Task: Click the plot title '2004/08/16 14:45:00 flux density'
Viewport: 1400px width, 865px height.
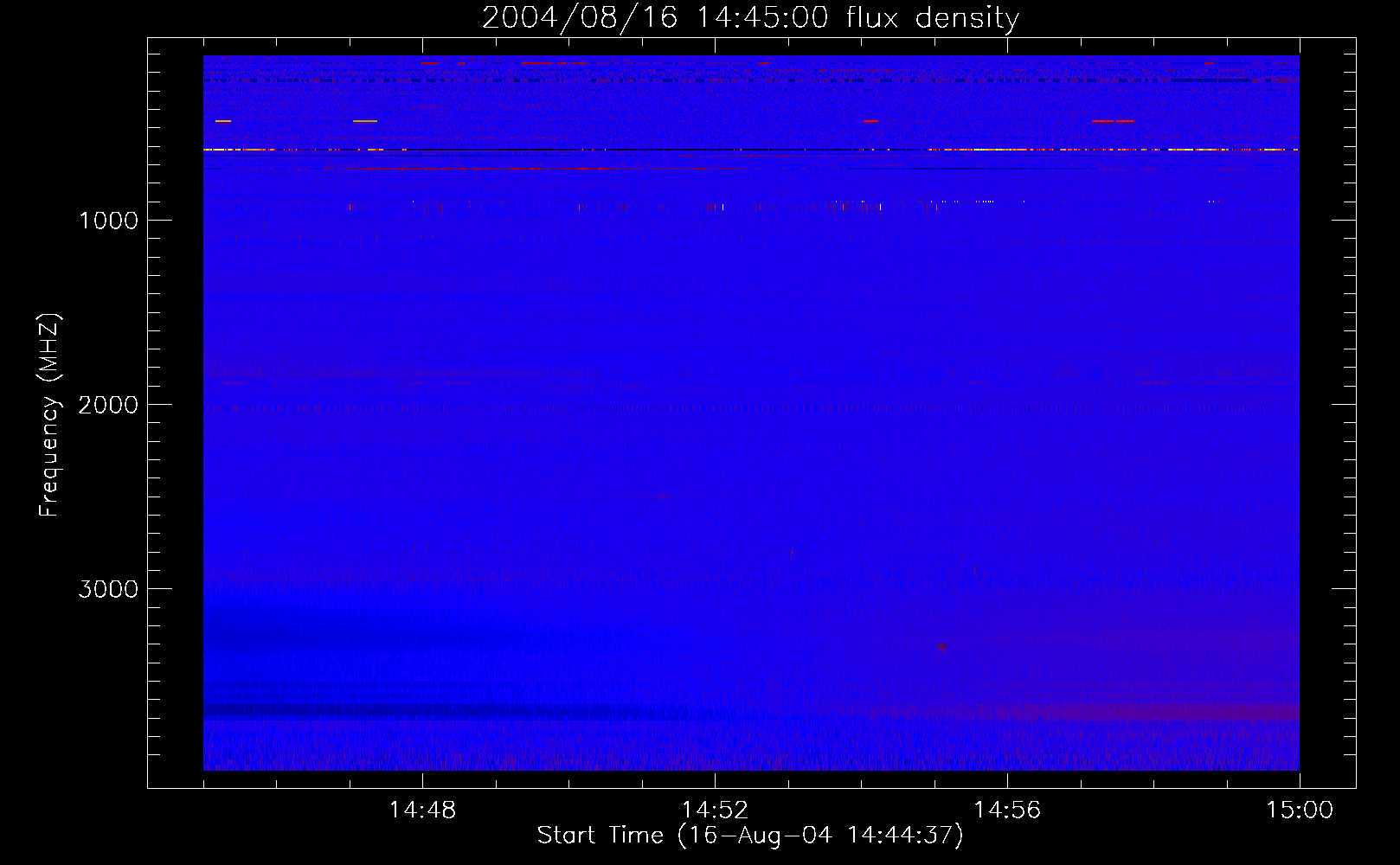Action: [x=750, y=17]
